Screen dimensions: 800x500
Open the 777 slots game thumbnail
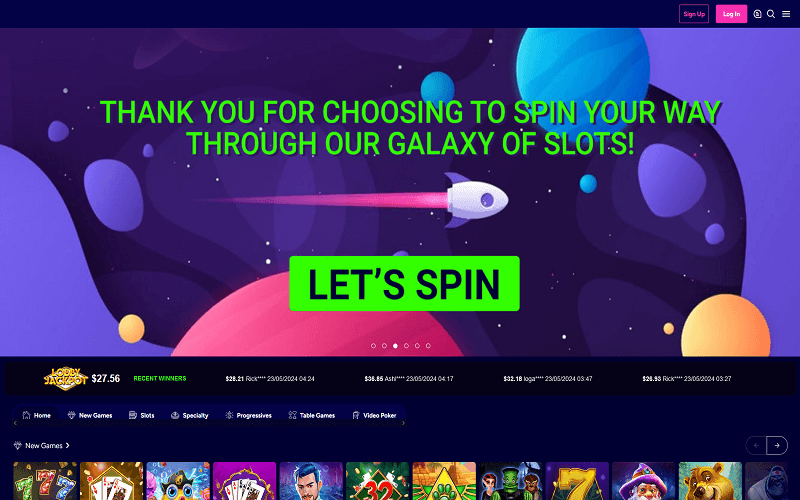(45, 481)
